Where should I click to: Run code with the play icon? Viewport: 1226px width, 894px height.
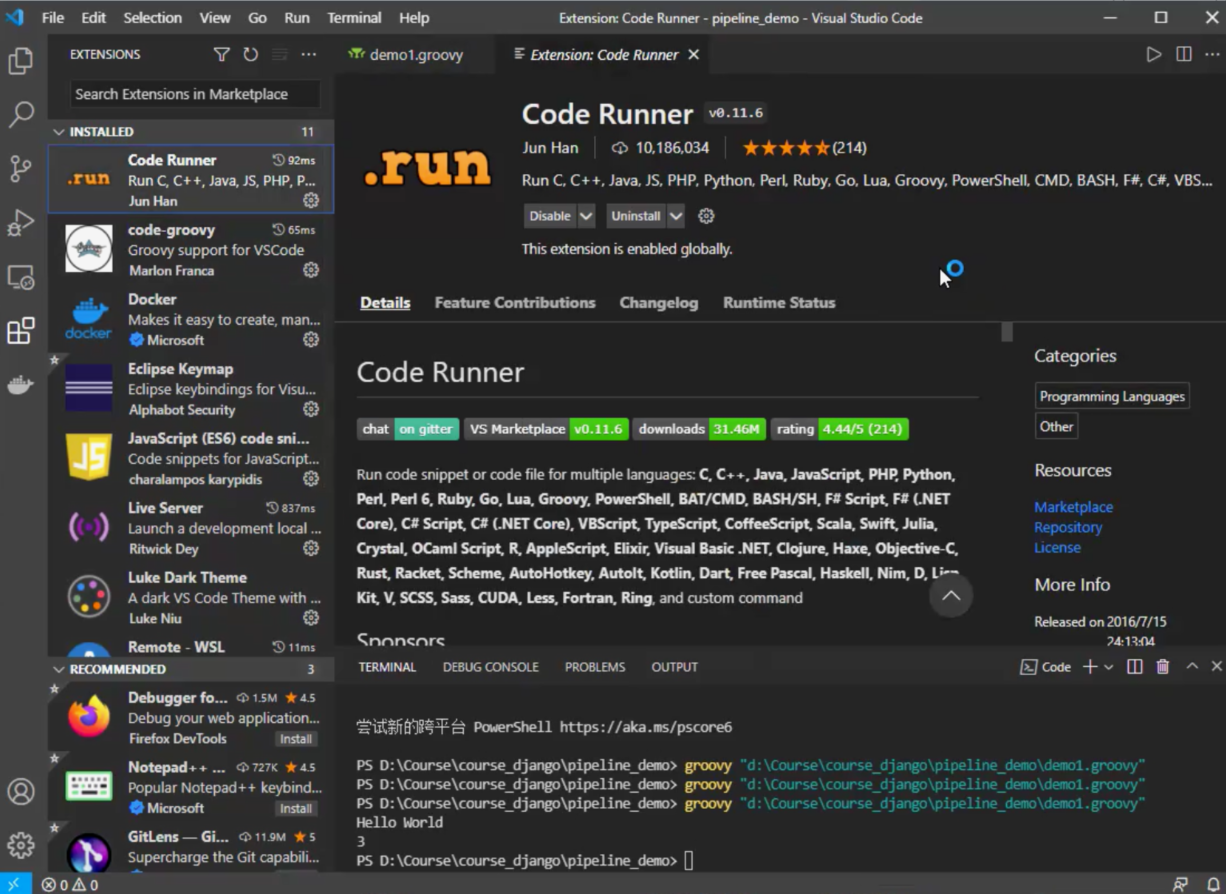coord(1154,55)
